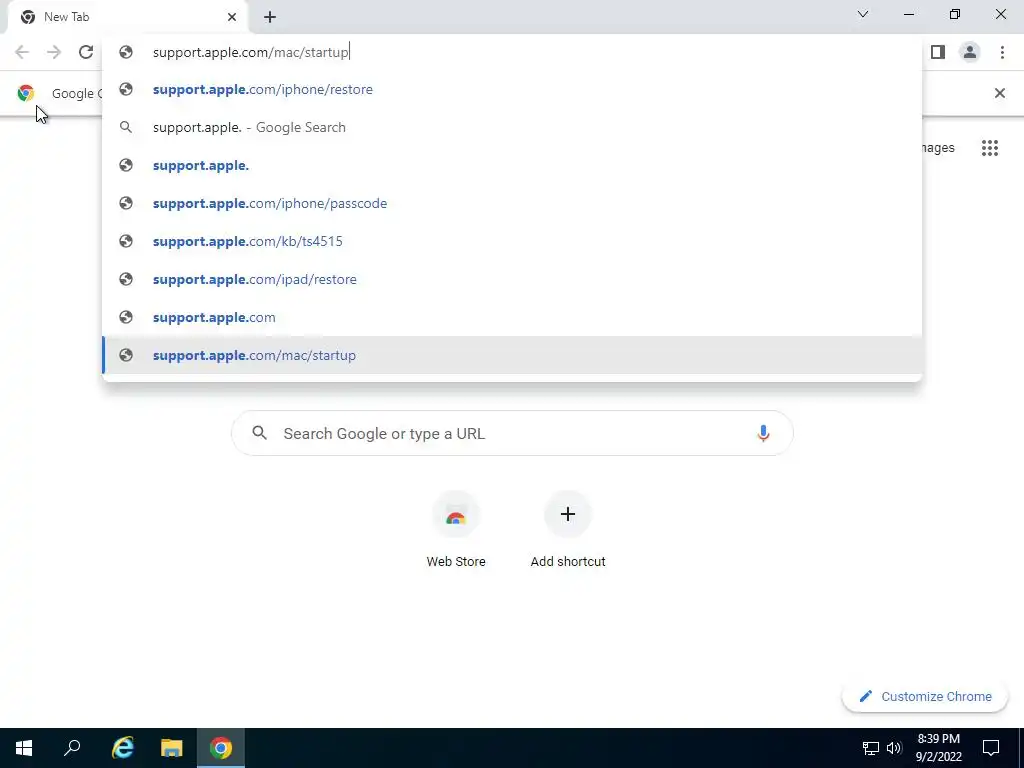Screen dimensions: 1024x768
Task: Open the volume tray icon
Action: (894, 748)
